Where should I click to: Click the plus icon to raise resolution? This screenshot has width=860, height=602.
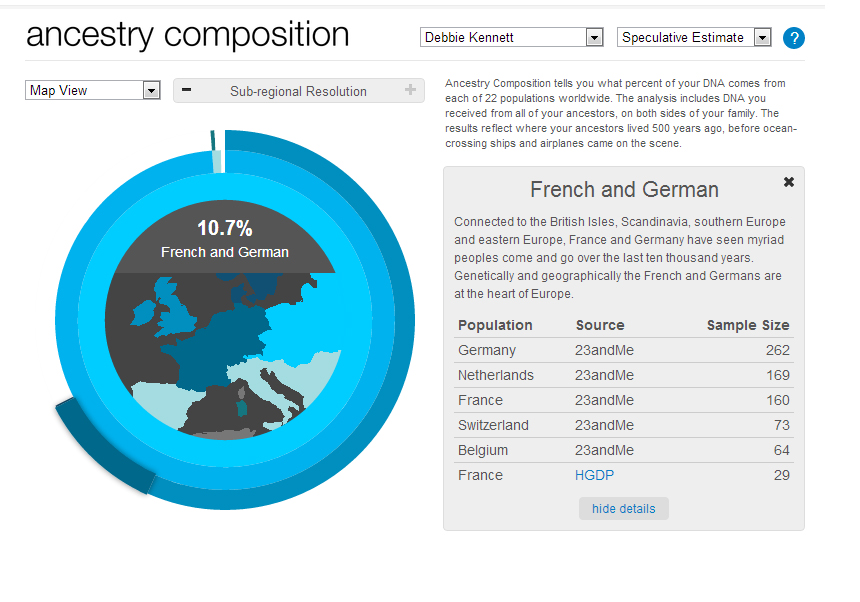(410, 90)
